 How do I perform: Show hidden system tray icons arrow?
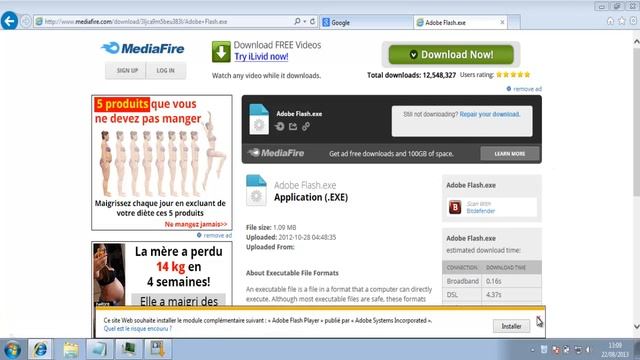pyautogui.click(x=532, y=350)
